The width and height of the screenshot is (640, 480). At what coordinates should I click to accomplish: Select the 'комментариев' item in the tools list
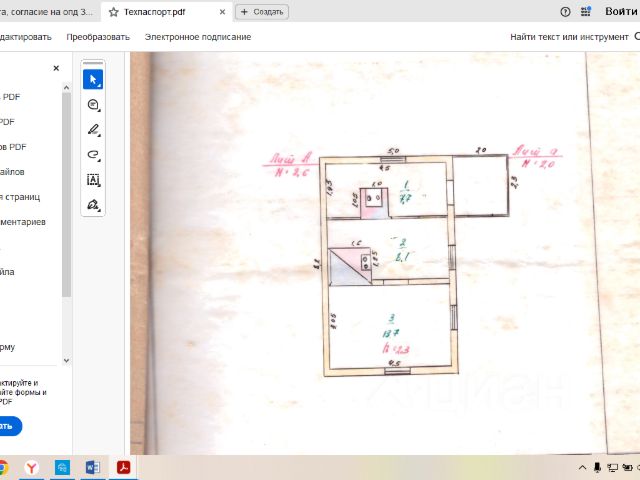click(x=23, y=222)
